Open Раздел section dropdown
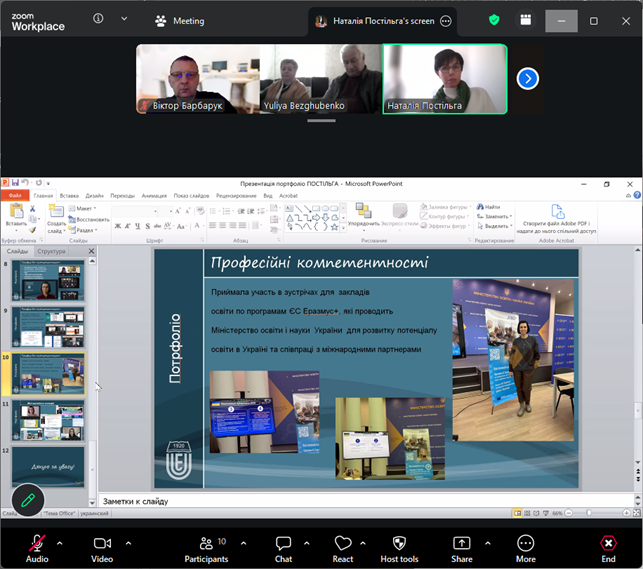Image resolution: width=643 pixels, height=569 pixels. pos(83,230)
